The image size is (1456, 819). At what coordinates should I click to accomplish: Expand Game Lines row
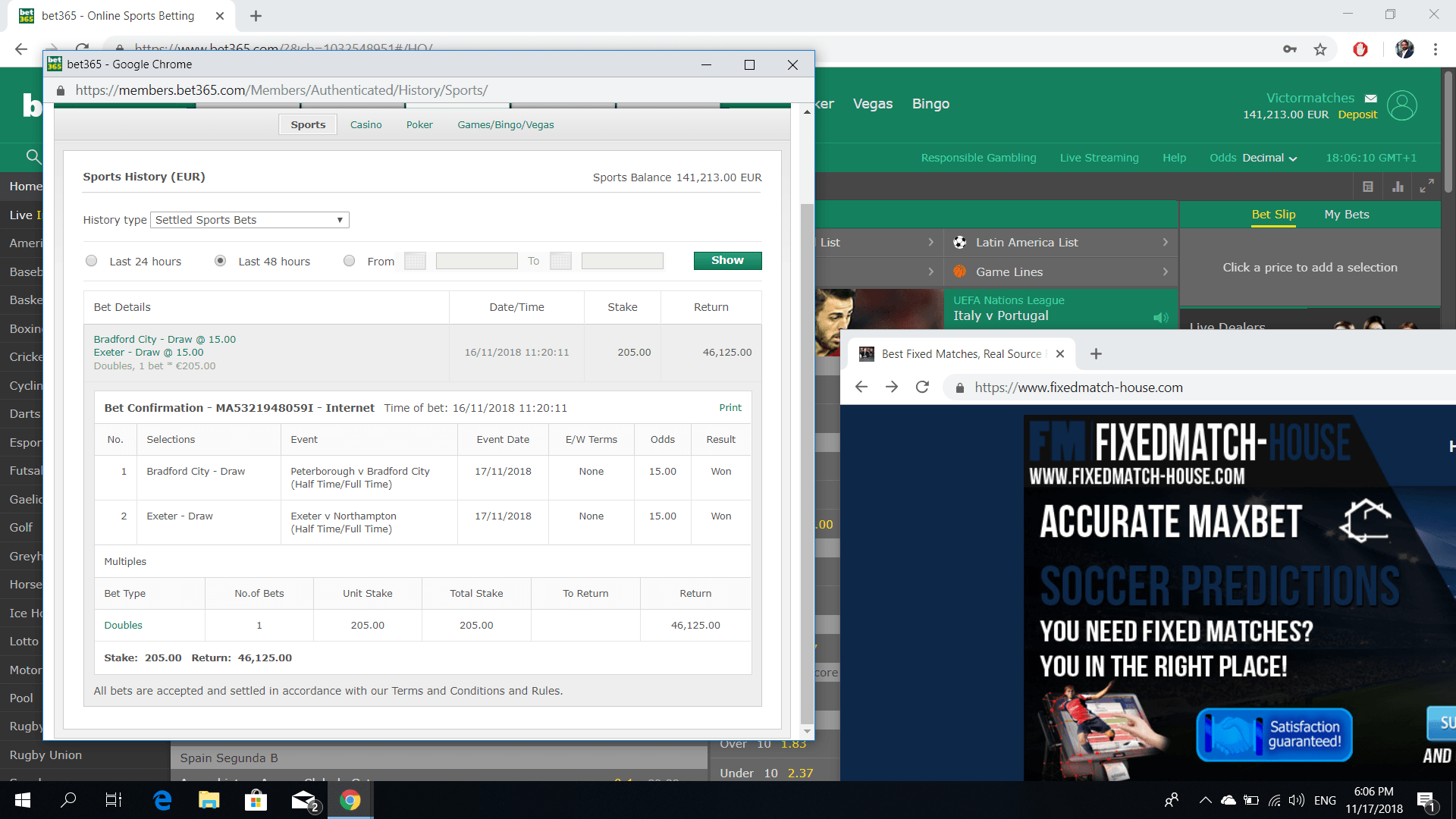pos(1060,271)
